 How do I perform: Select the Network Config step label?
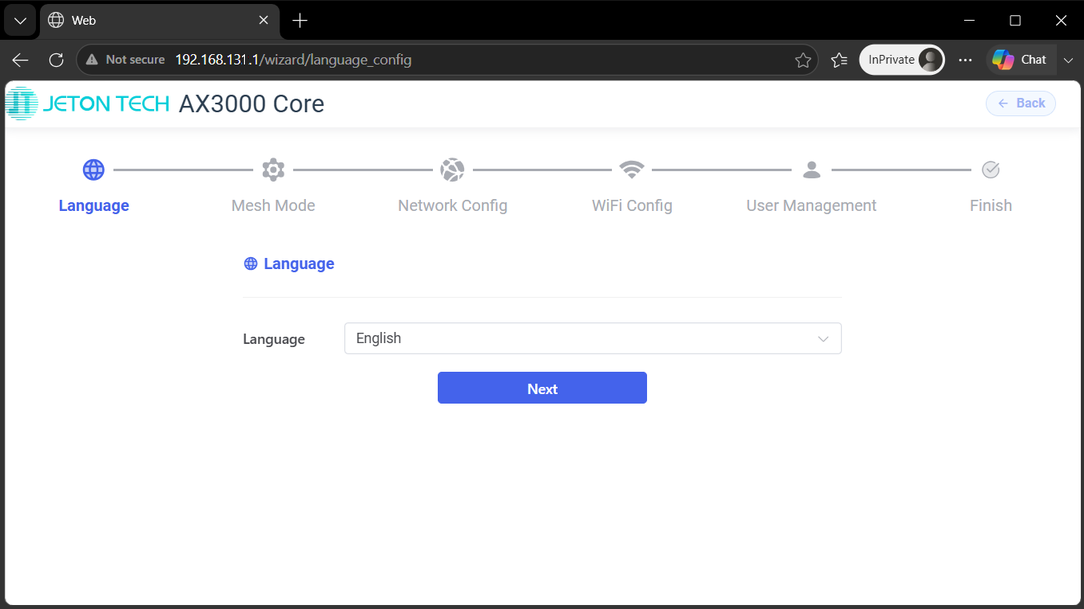click(x=452, y=205)
